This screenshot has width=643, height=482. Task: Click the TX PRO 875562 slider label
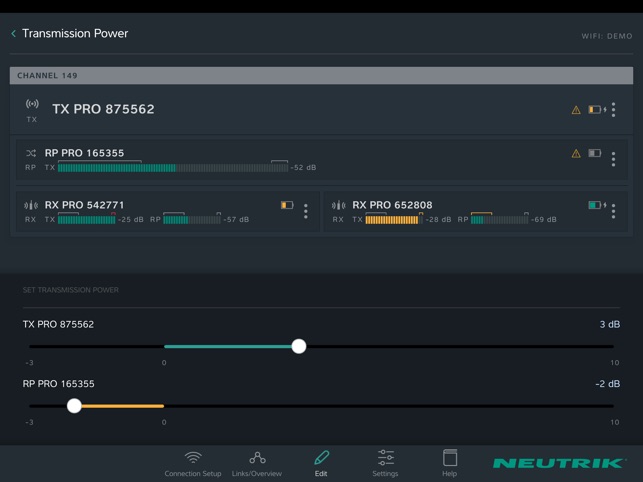[58, 324]
